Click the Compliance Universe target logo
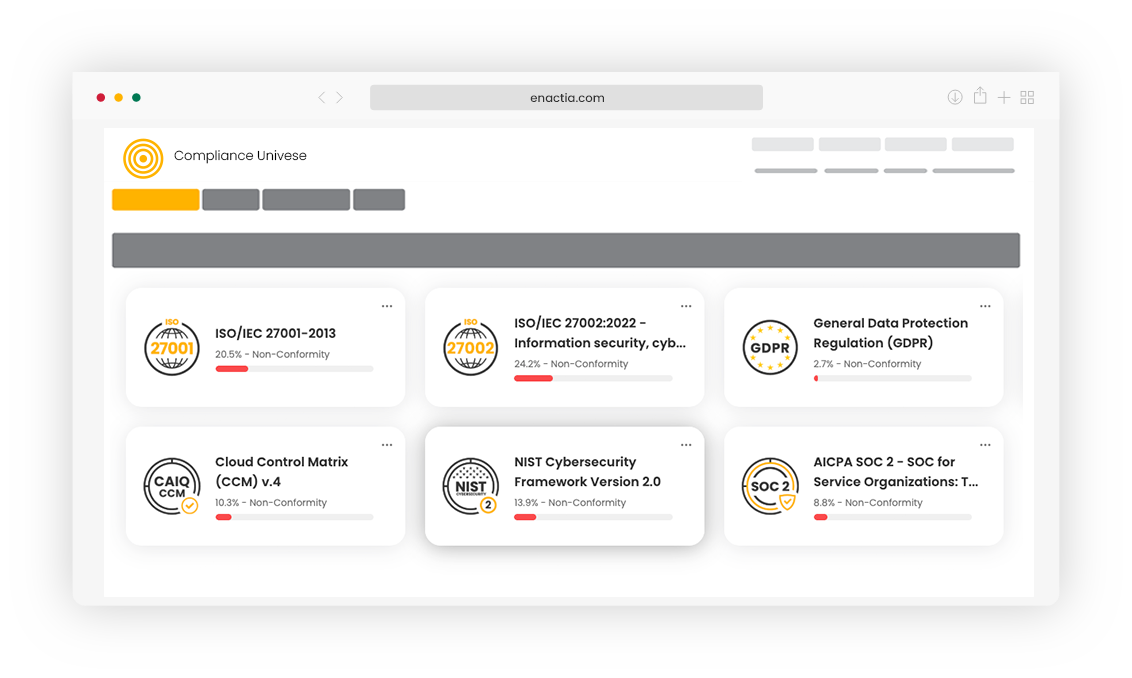Screen dimensions: 1132x678 click(143, 158)
